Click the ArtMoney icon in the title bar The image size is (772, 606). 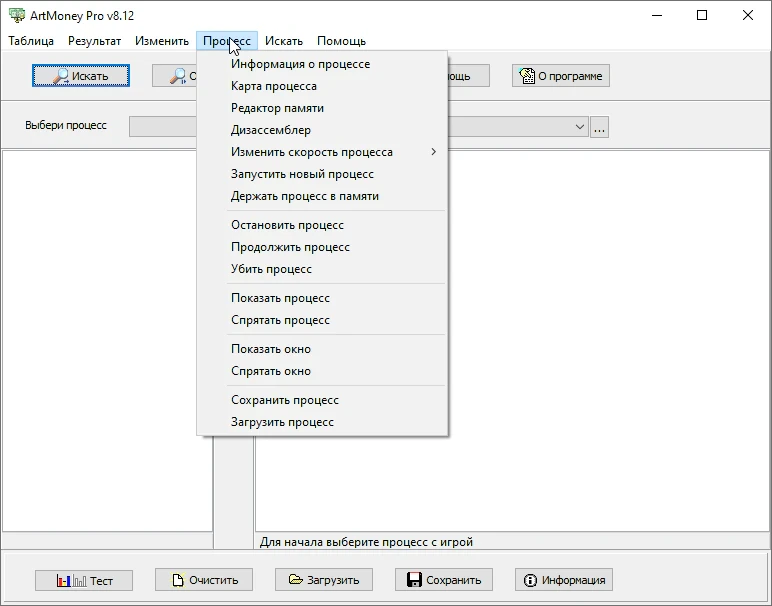(x=17, y=15)
